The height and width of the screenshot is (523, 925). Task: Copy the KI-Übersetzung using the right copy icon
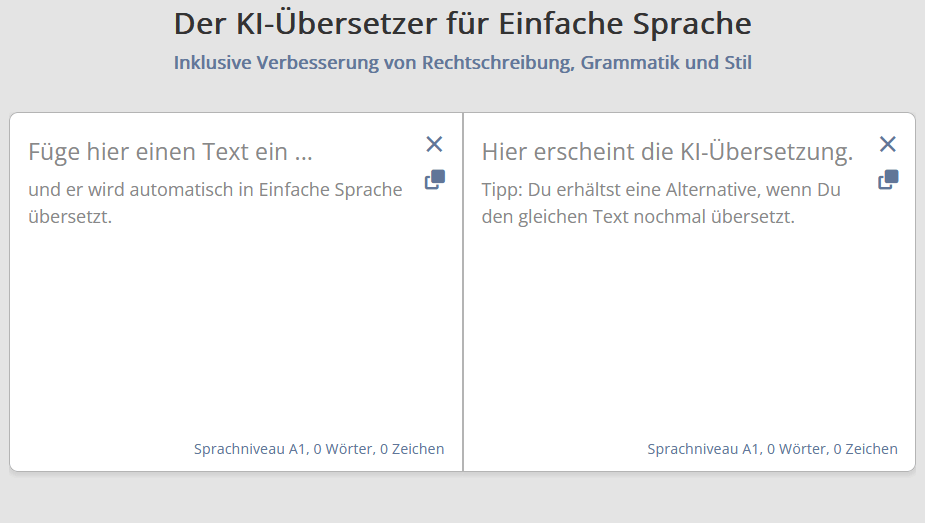pos(887,180)
